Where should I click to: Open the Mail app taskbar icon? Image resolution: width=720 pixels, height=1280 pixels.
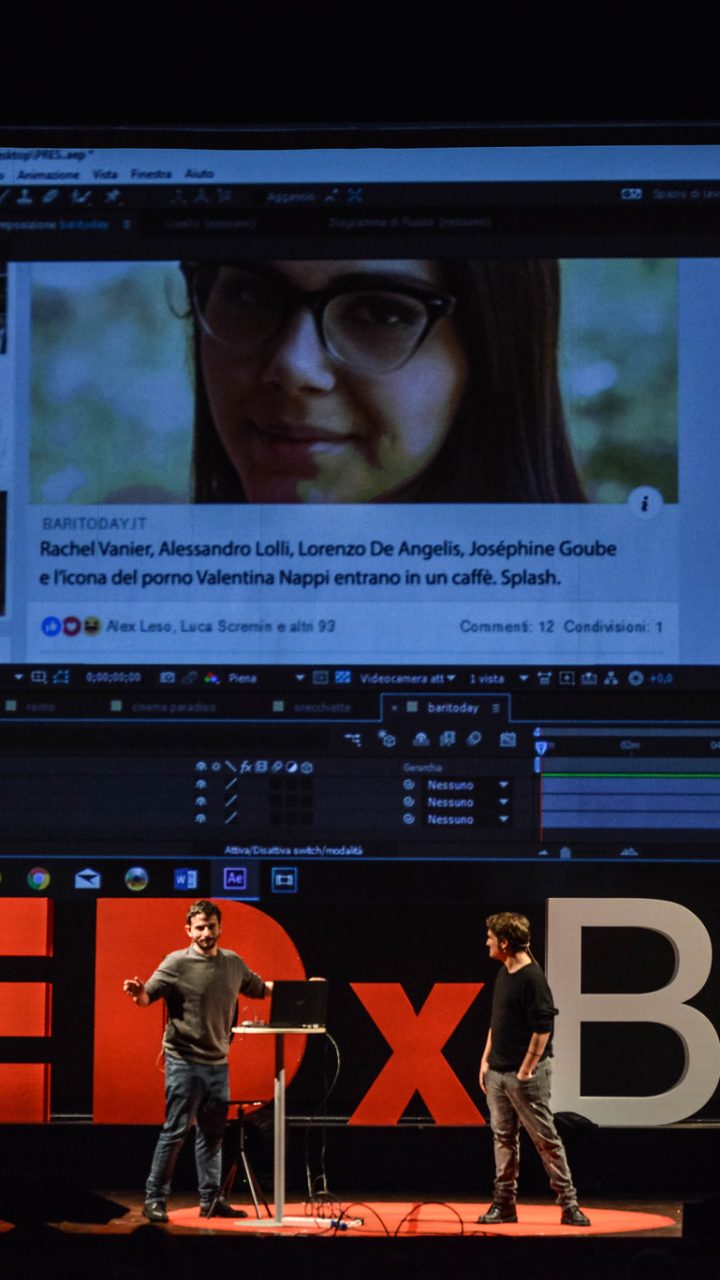coord(87,878)
